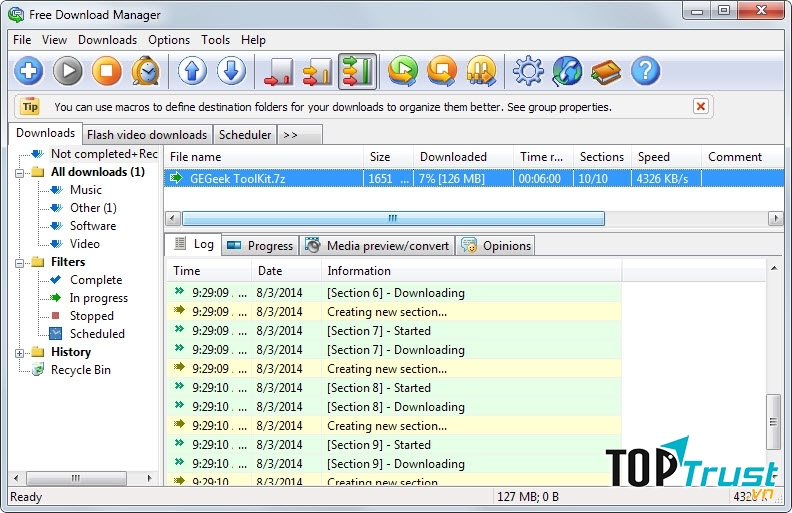This screenshot has width=792, height=513.
Task: Sort by Size column header
Action: pos(388,157)
